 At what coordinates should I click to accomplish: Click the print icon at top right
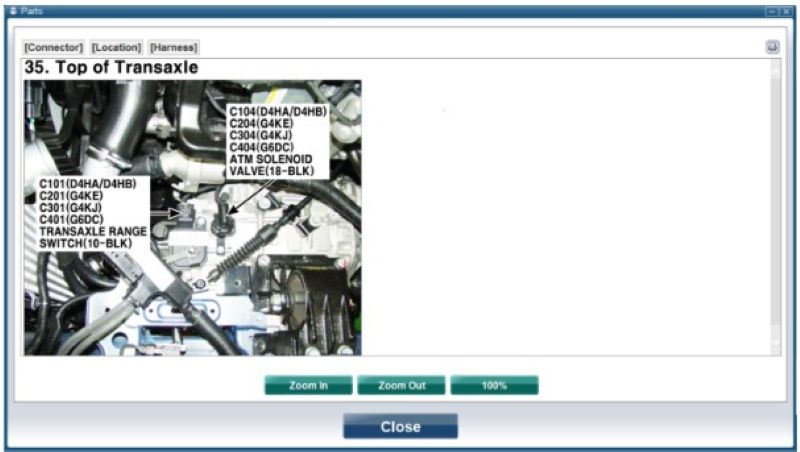point(772,47)
